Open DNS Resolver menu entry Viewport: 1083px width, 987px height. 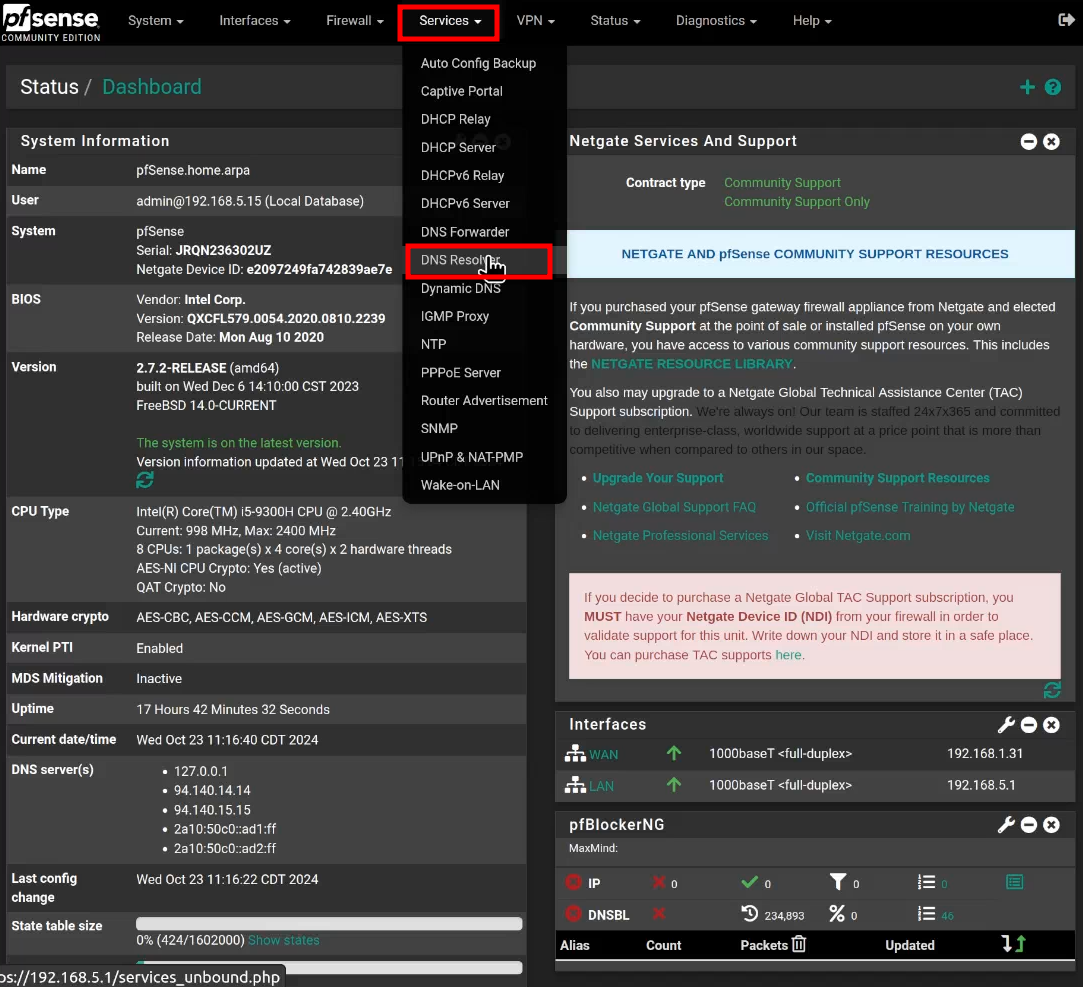point(460,260)
